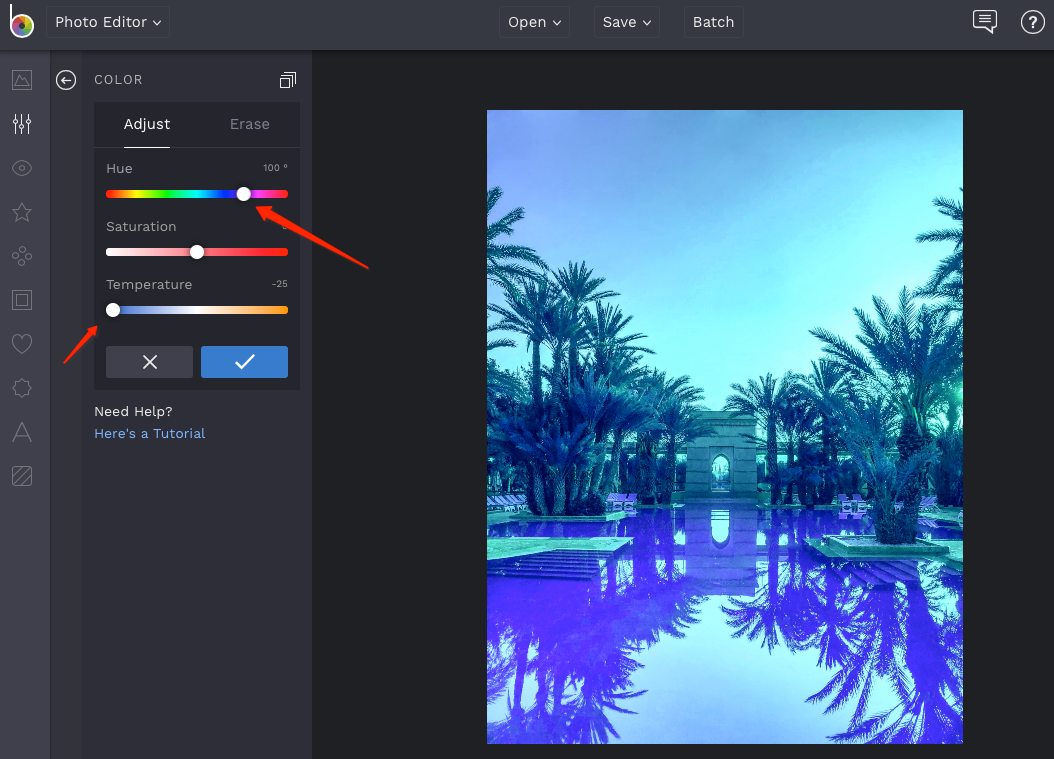
Task: Select the adjustments sliders icon in sidebar
Action: pos(22,124)
